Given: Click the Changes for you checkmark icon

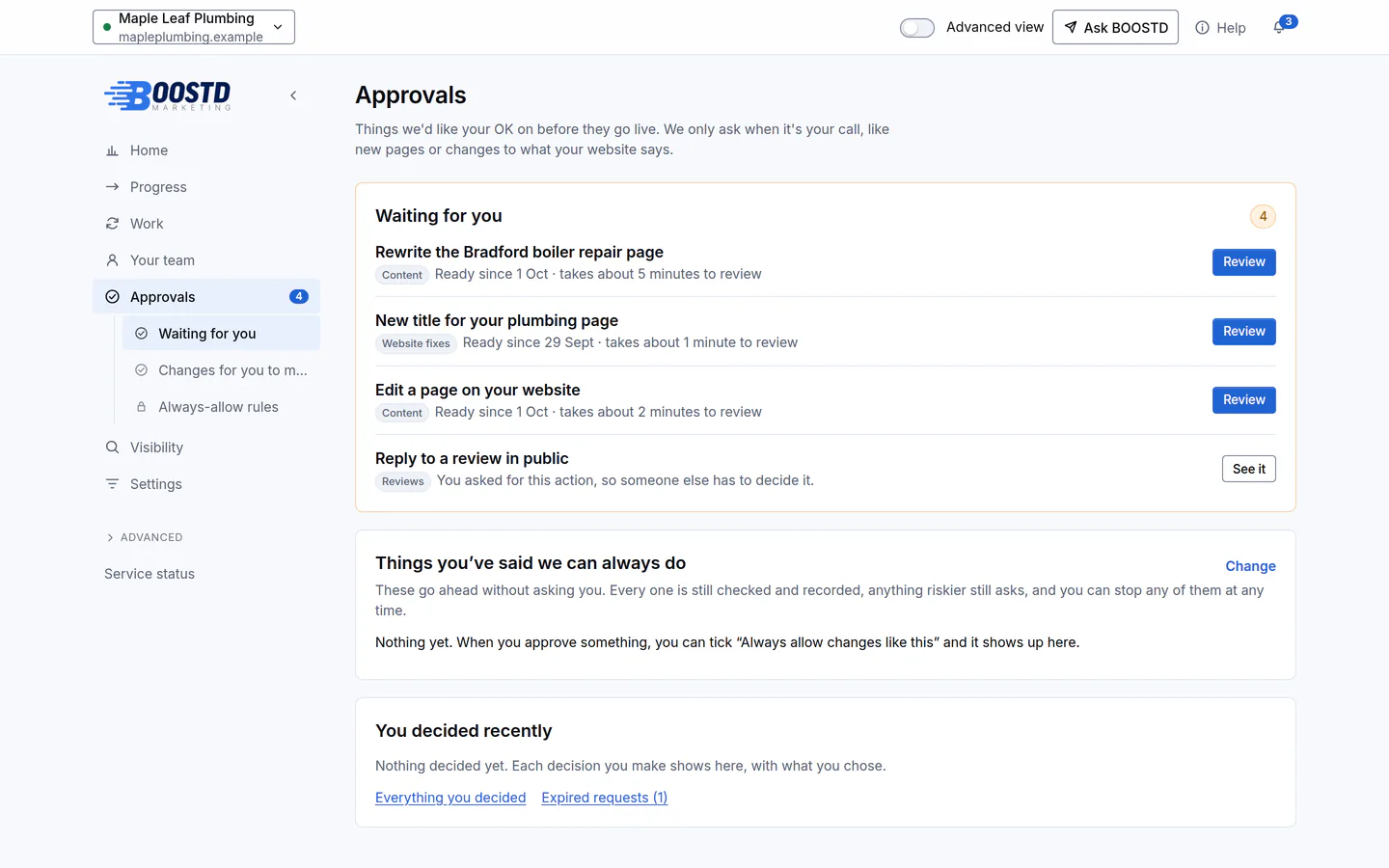Looking at the screenshot, I should coord(141,370).
